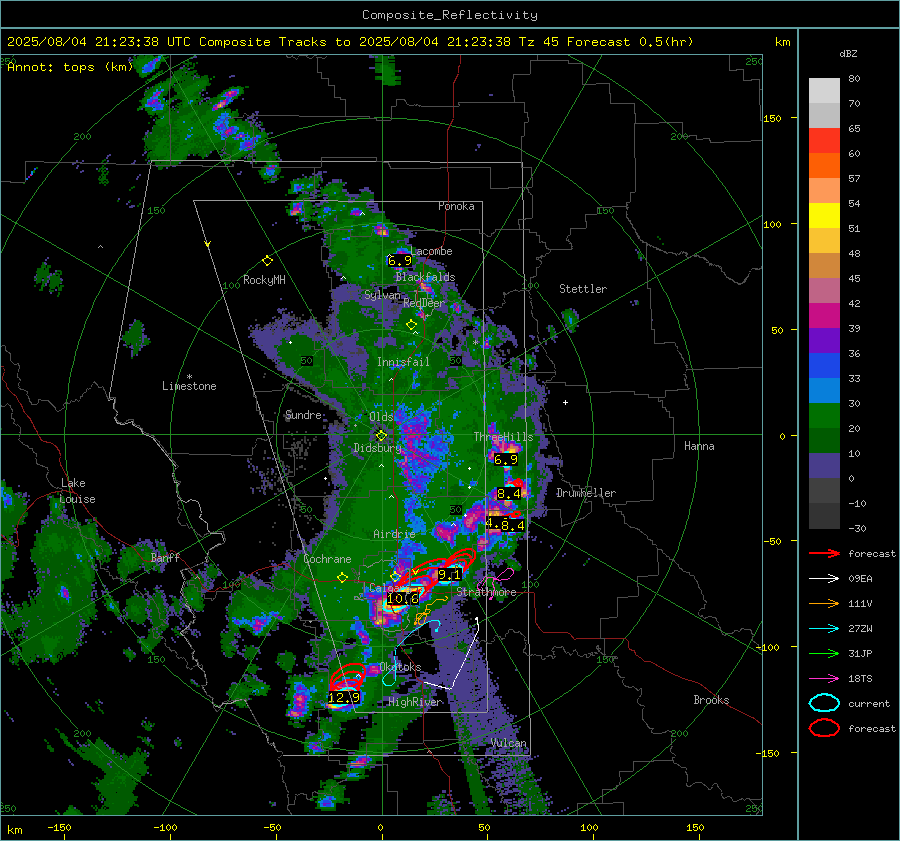Click the Sundre town label
900x841 pixels.
(x=303, y=415)
